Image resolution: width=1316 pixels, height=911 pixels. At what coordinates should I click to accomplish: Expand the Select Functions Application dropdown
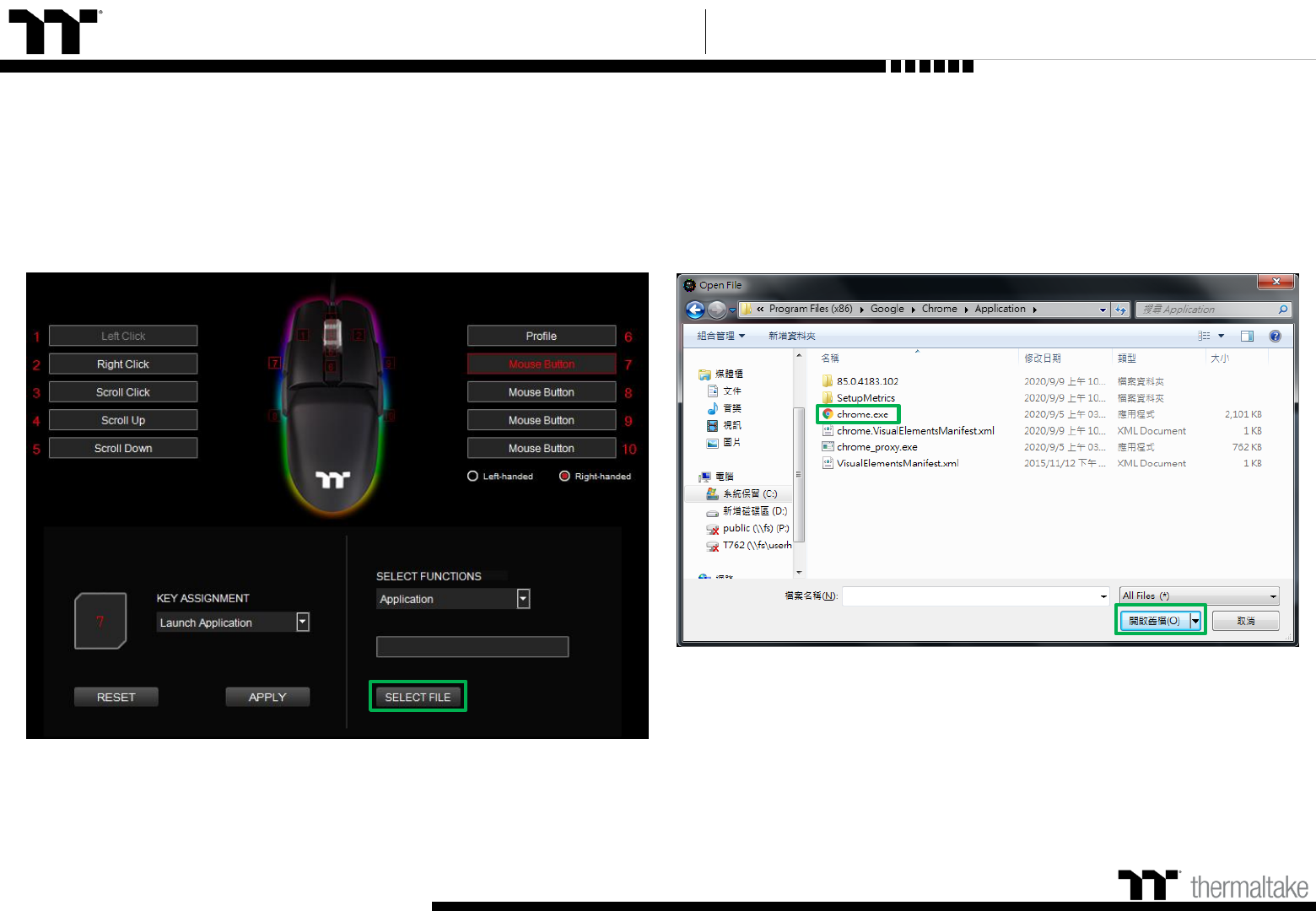click(x=523, y=599)
